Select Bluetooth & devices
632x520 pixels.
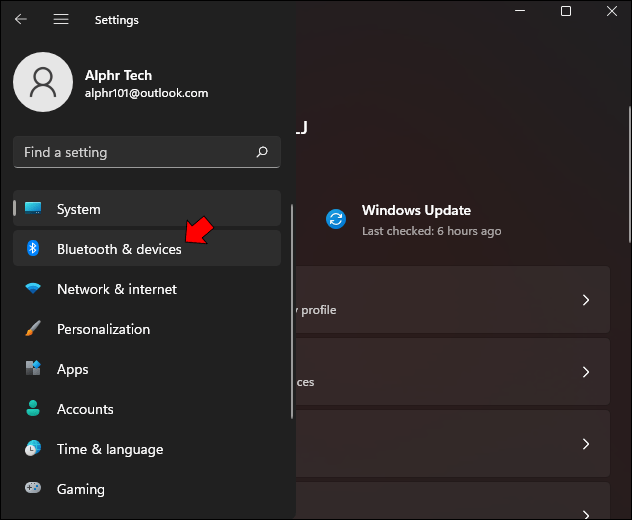coord(147,248)
